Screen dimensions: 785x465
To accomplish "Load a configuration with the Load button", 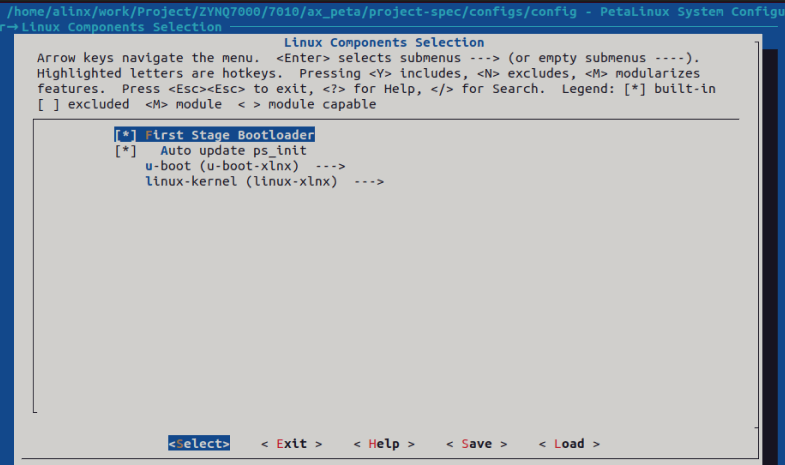I will pos(569,444).
